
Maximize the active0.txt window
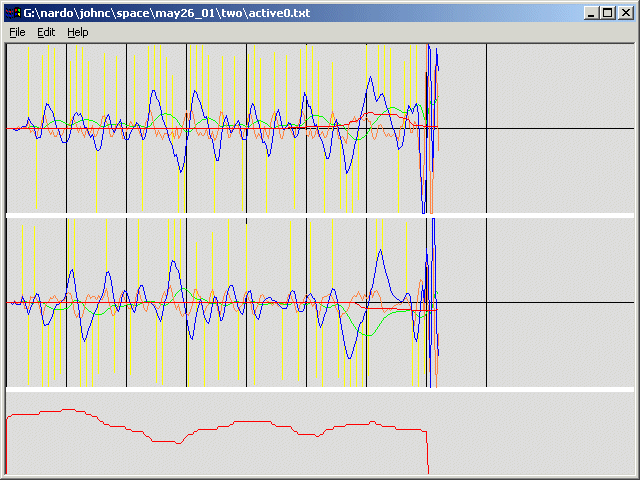point(608,12)
